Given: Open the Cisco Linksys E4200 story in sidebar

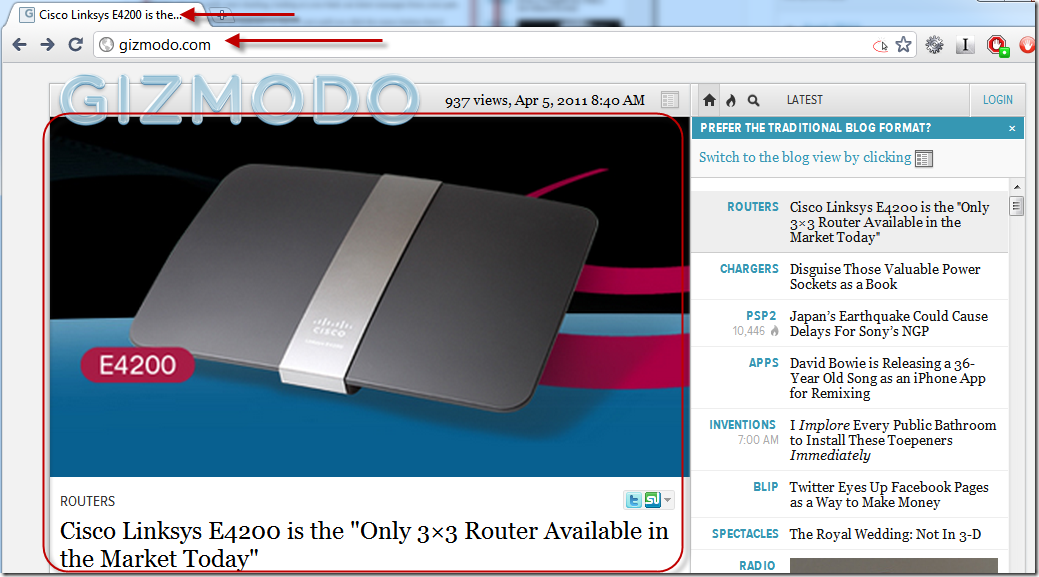Looking at the screenshot, I should pyautogui.click(x=889, y=222).
